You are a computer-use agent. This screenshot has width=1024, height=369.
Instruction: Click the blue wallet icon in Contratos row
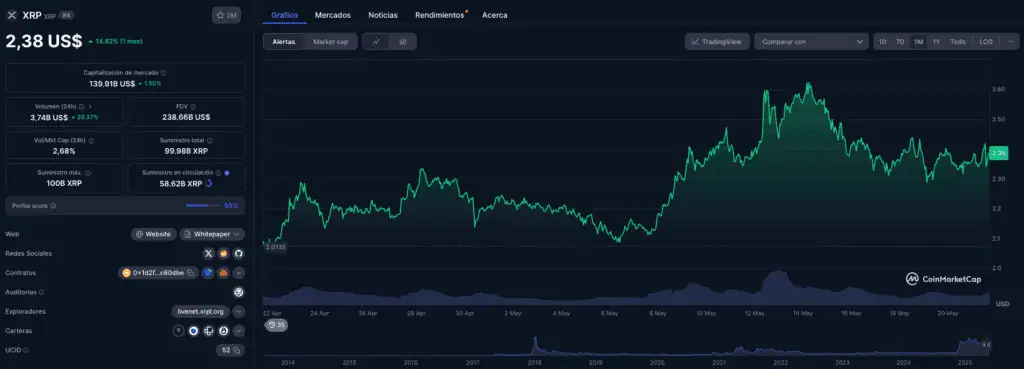(208, 273)
